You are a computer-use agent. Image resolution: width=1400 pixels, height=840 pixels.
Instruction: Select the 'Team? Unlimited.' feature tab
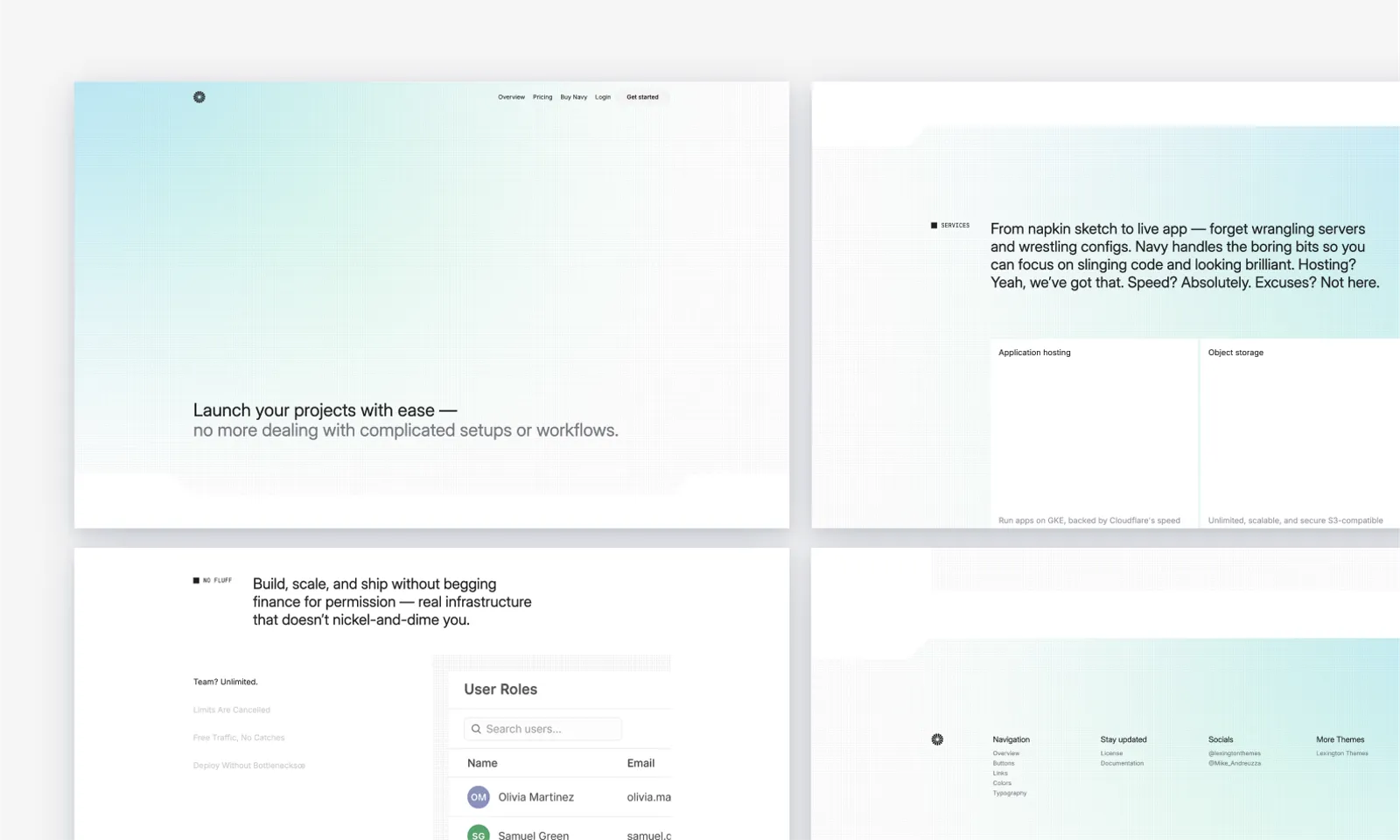(226, 682)
